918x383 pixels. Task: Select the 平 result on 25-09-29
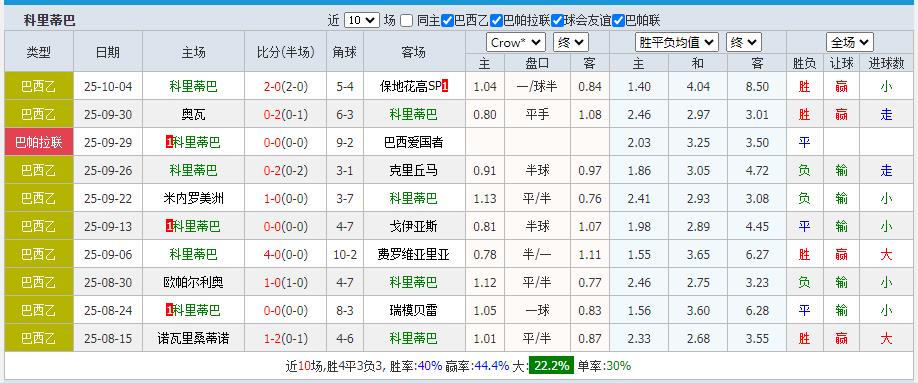pyautogui.click(x=804, y=142)
